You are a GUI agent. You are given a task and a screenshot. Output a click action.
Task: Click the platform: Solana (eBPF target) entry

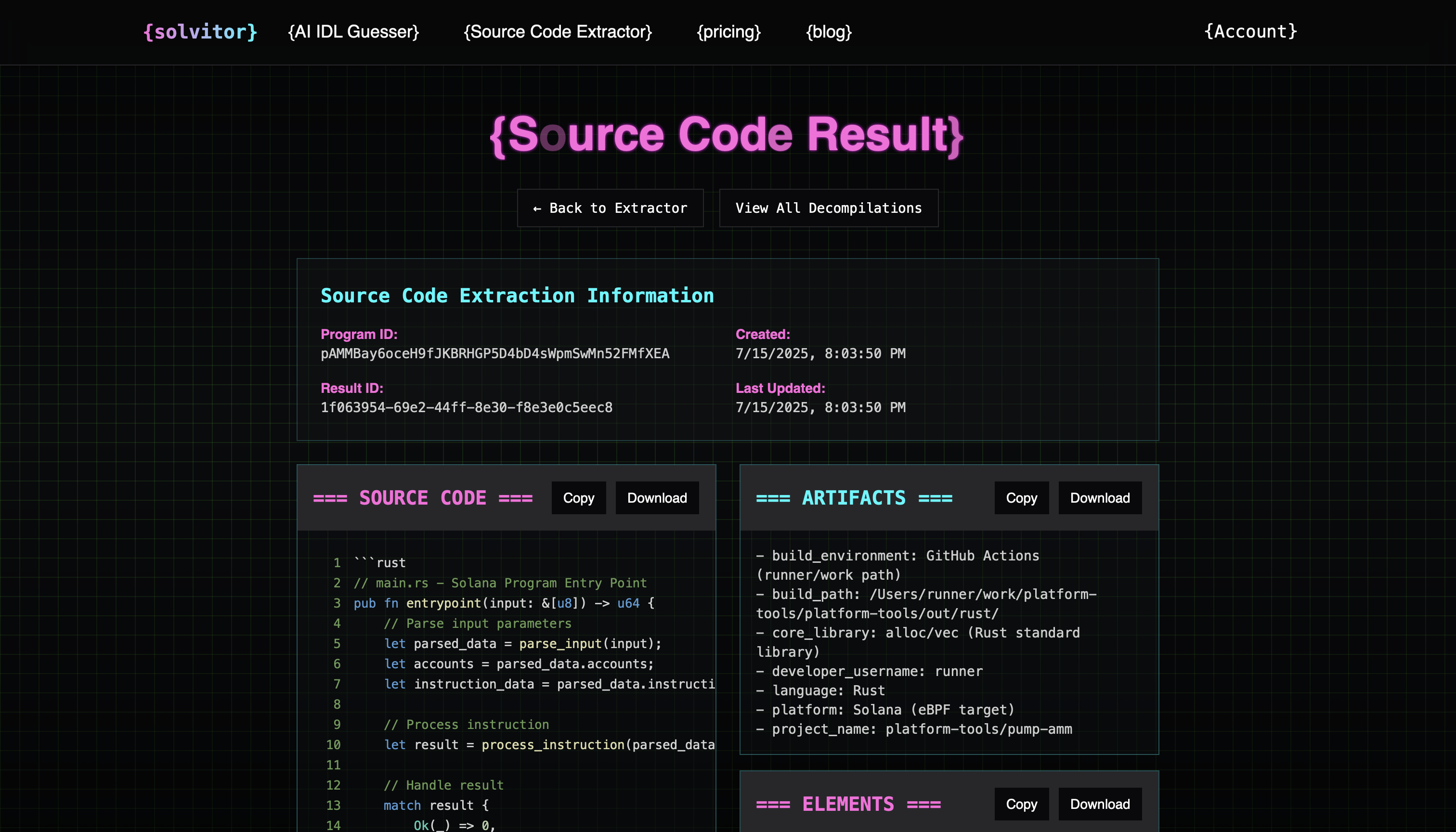point(885,710)
